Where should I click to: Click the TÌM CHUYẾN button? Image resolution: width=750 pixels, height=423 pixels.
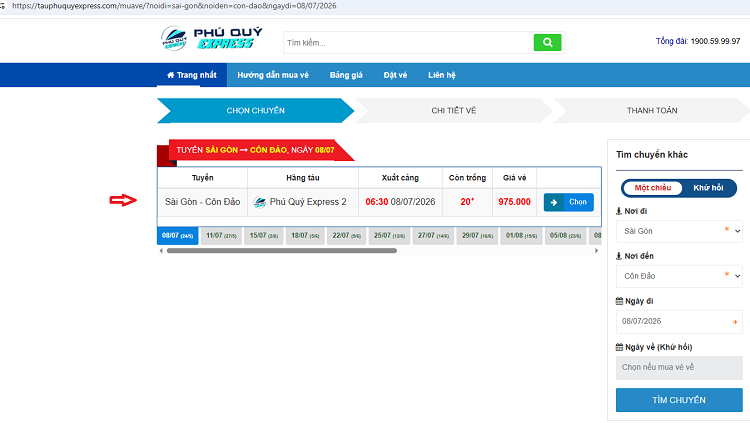(x=679, y=400)
